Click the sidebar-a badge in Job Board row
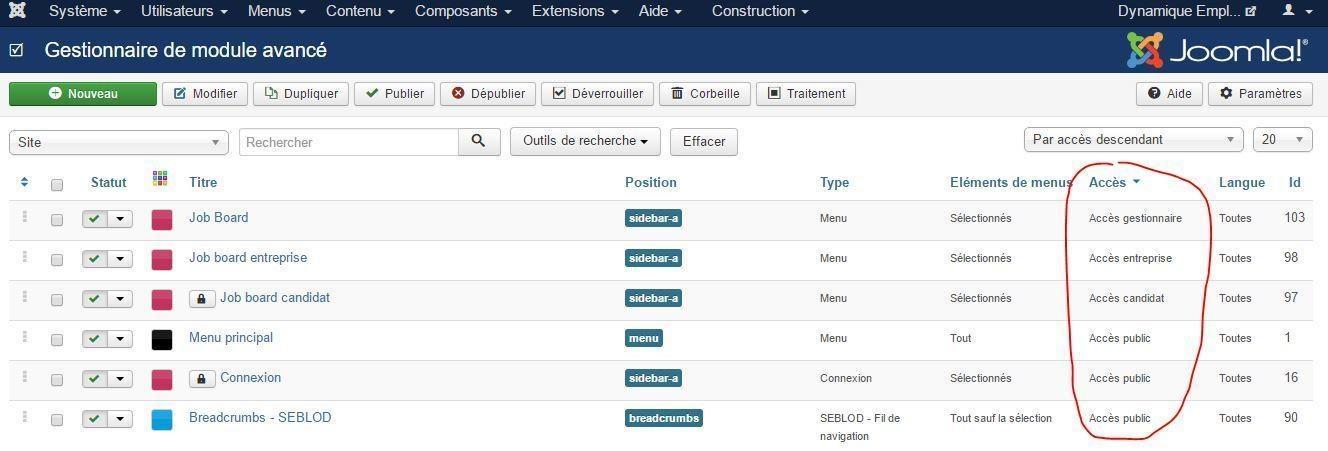Image resolution: width=1328 pixels, height=451 pixels. click(653, 218)
